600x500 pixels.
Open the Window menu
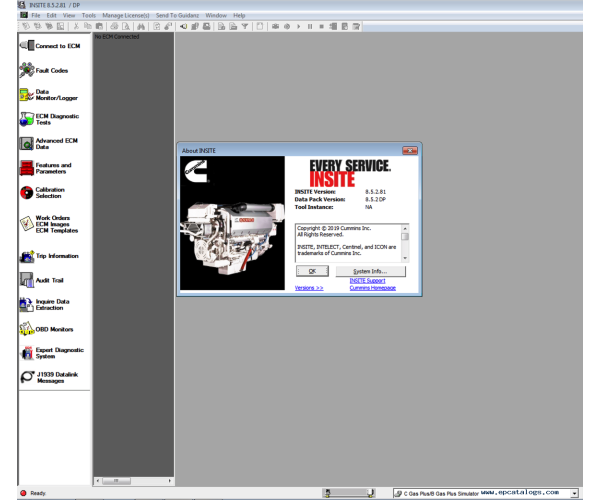(x=216, y=15)
